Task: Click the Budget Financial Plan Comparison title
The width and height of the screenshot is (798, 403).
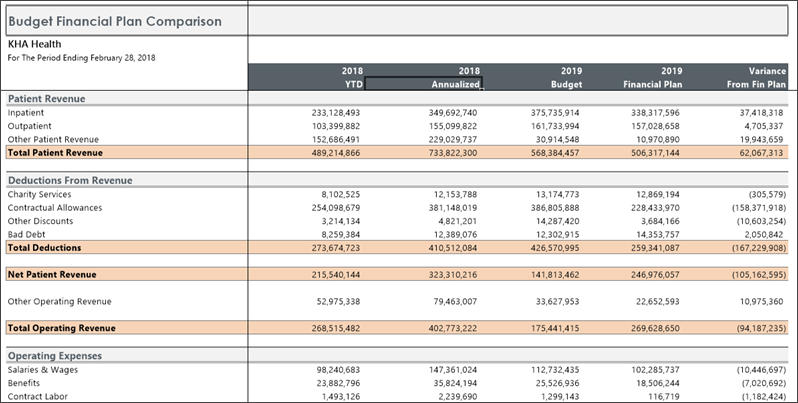Action: [x=115, y=21]
